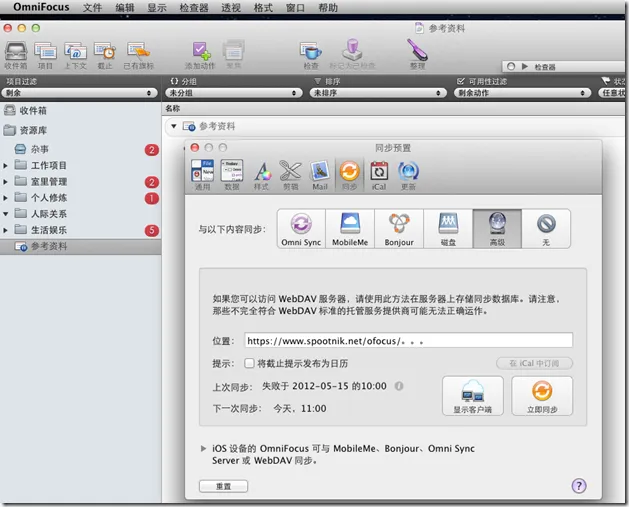Open the 检查器 Inspectors menu
629x507 pixels.
(x=194, y=8)
